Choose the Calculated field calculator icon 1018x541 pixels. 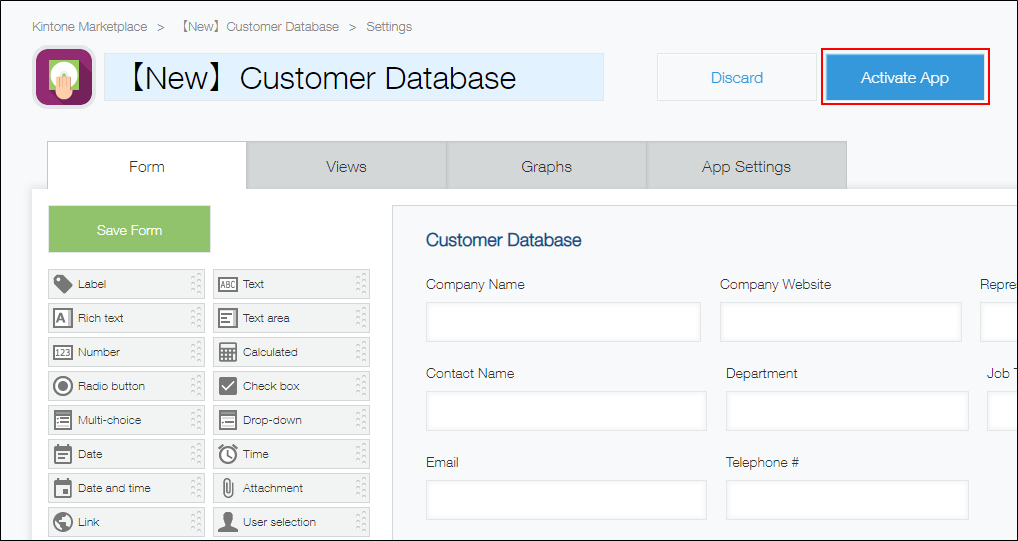[x=227, y=352]
